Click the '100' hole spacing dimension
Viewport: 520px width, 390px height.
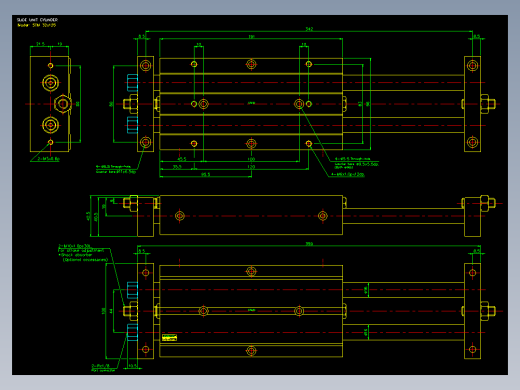point(251,159)
